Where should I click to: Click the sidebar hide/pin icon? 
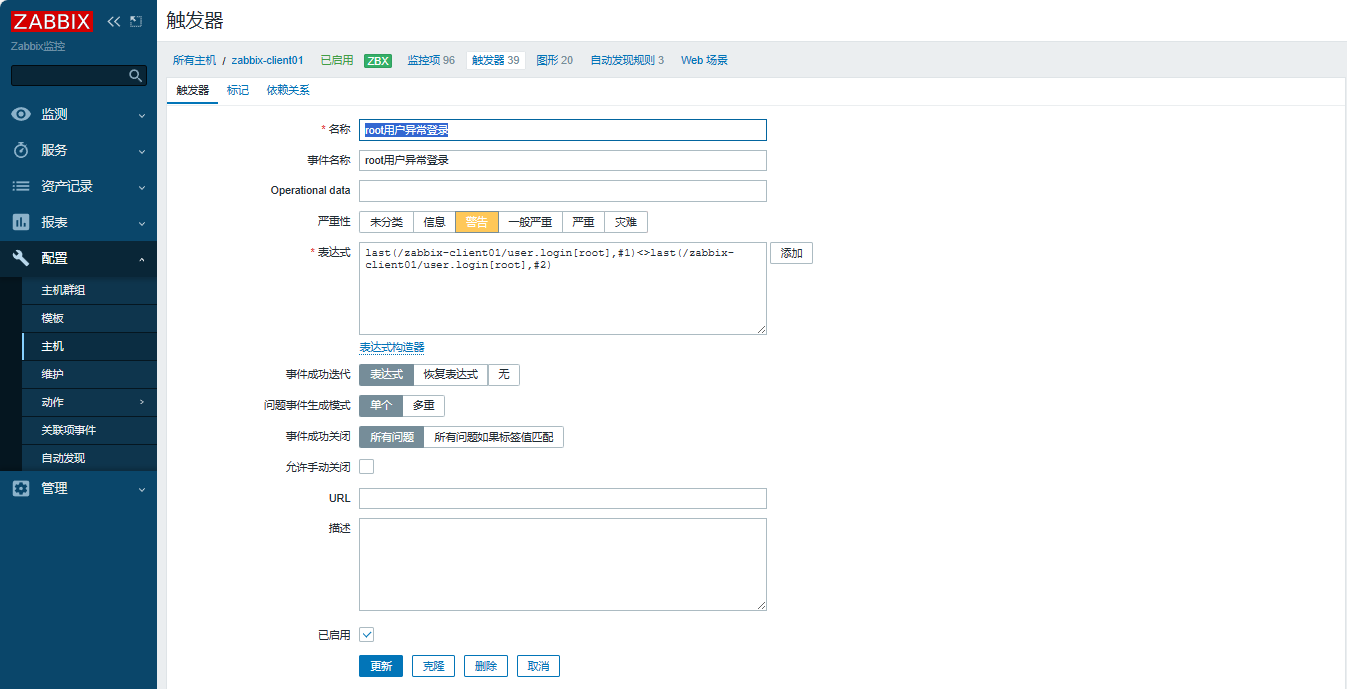136,21
